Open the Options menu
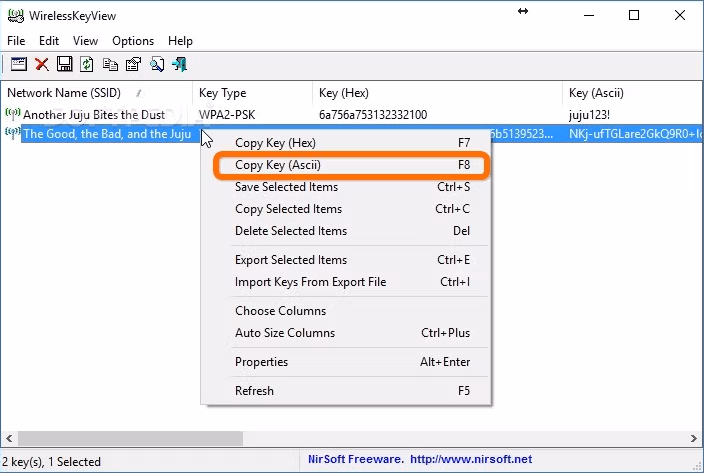Screen dimensions: 704x473 click(133, 41)
